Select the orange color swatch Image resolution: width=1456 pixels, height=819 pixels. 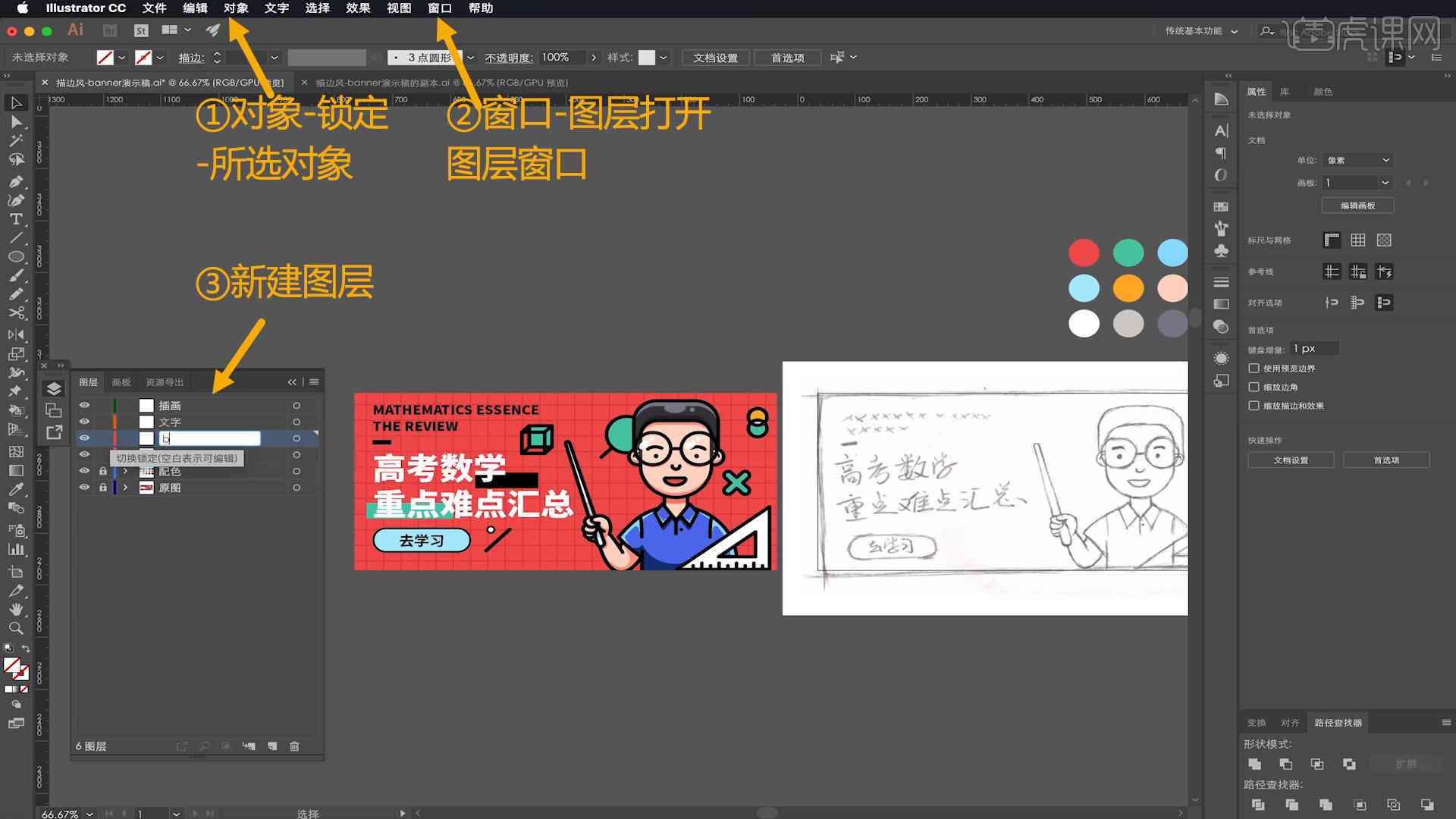coord(1128,288)
